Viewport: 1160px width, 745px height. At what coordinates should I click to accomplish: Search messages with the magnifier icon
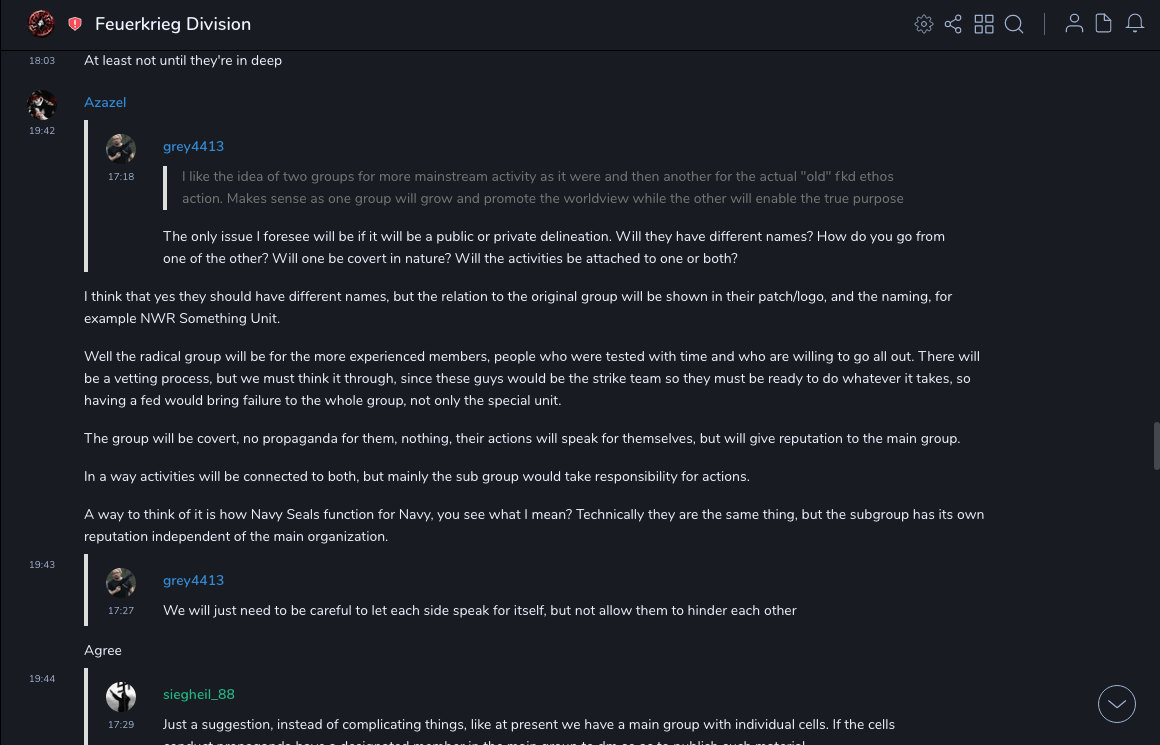(x=1014, y=24)
